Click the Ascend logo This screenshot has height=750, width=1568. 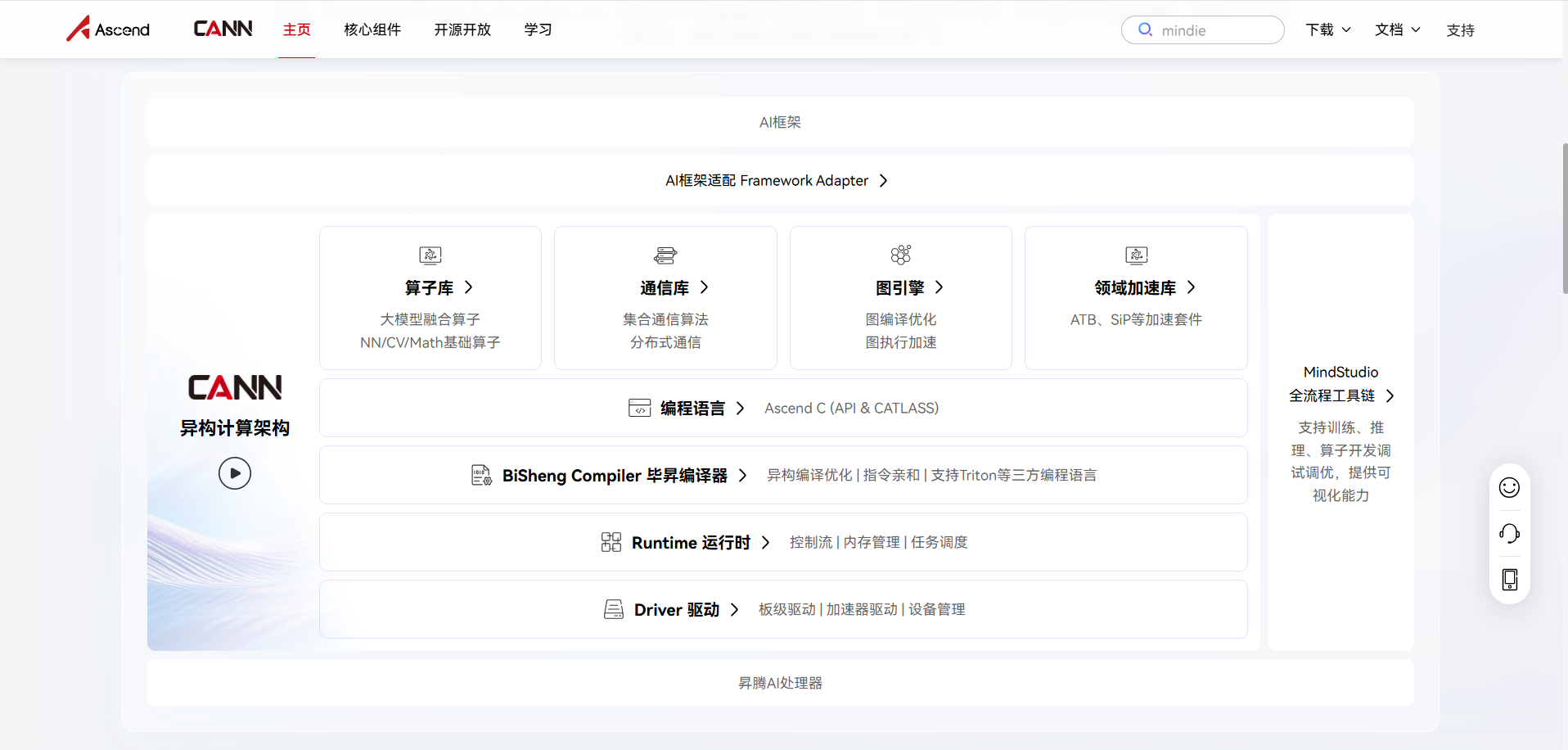click(x=108, y=29)
